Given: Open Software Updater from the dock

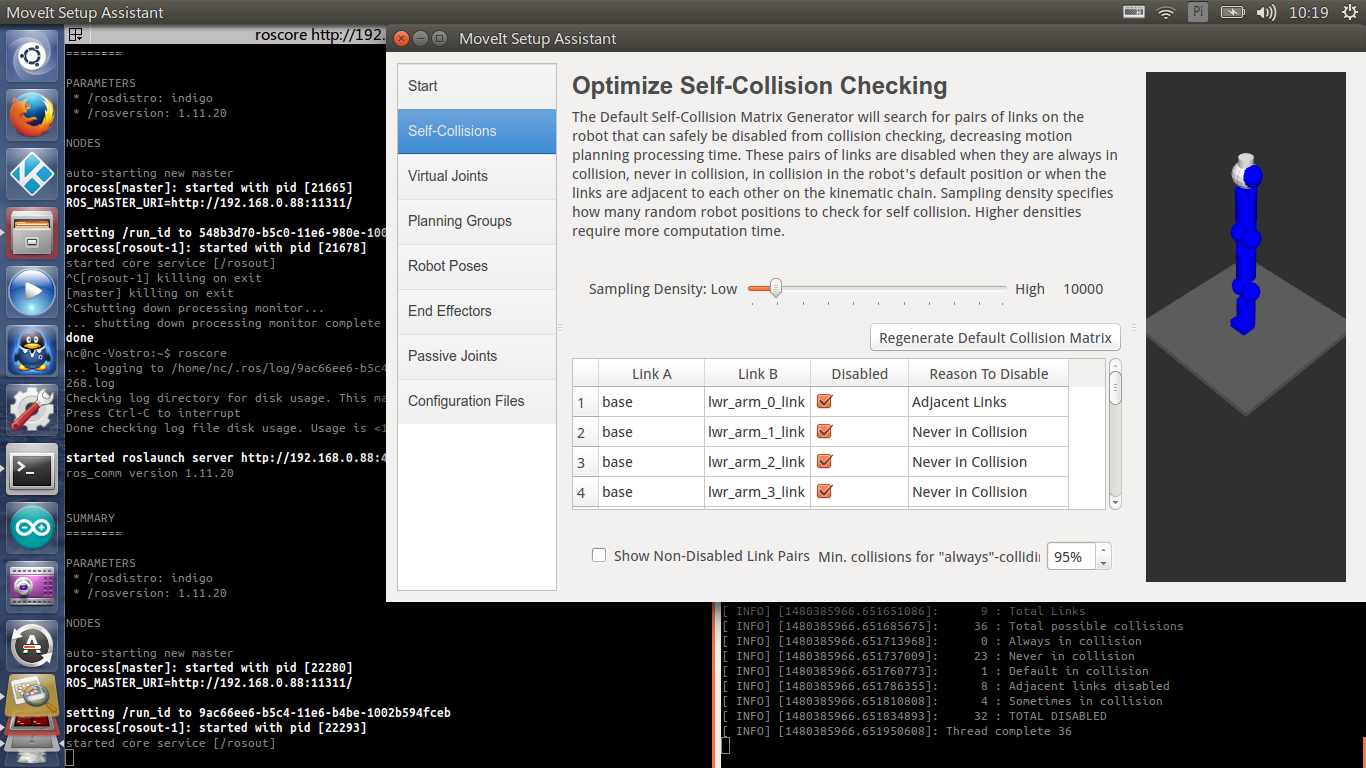Looking at the screenshot, I should tap(33, 646).
